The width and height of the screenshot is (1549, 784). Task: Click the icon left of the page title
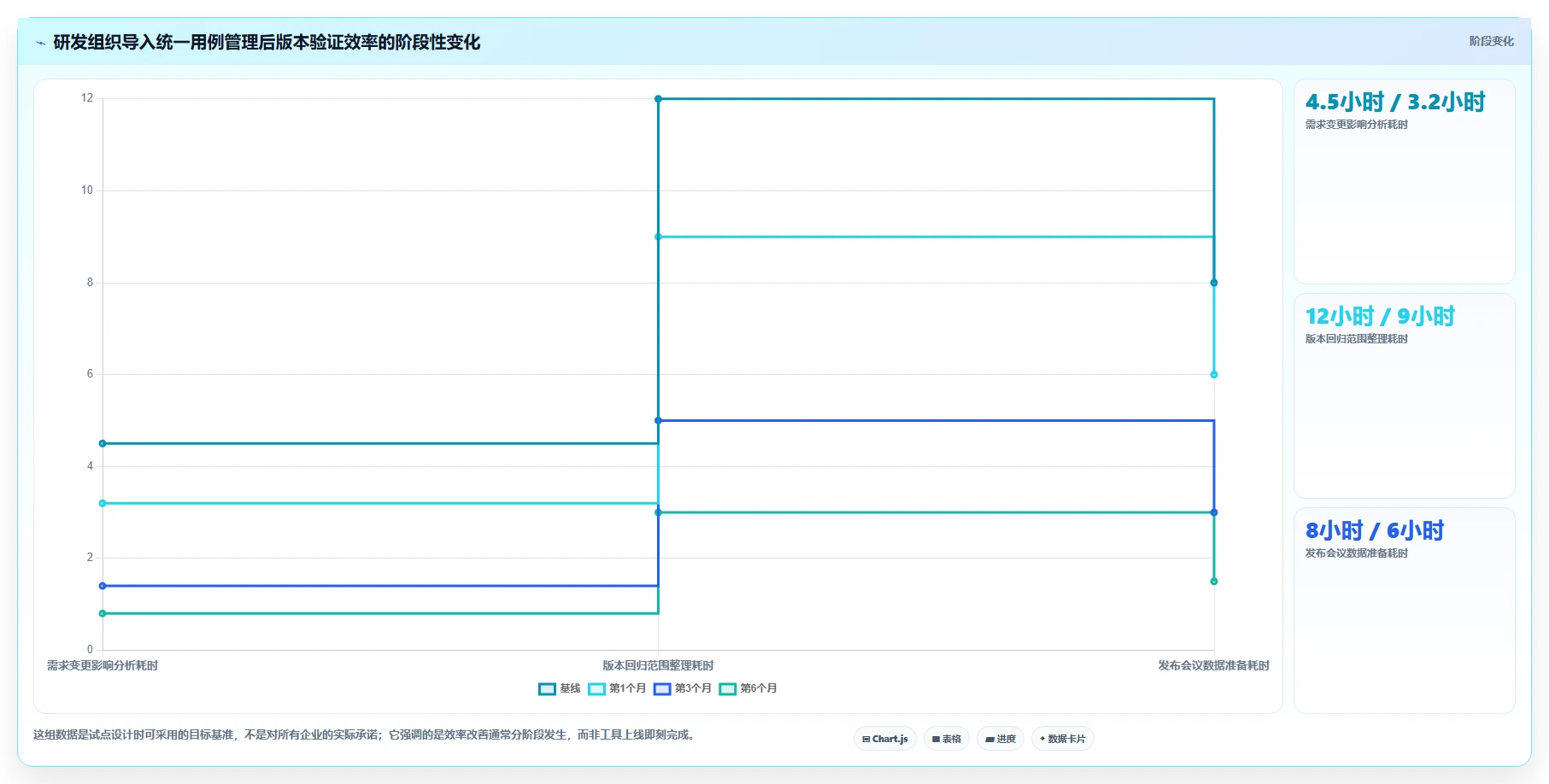[x=40, y=43]
